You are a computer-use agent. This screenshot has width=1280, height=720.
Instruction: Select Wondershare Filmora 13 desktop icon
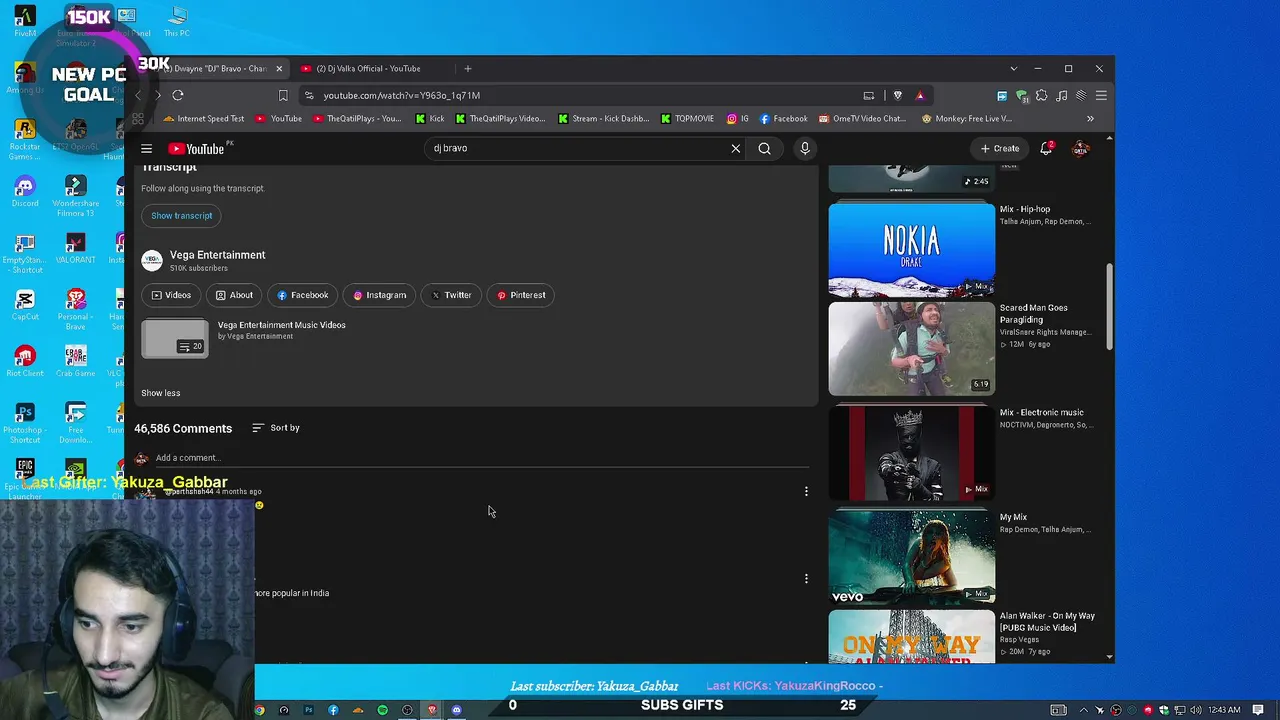coord(75,196)
